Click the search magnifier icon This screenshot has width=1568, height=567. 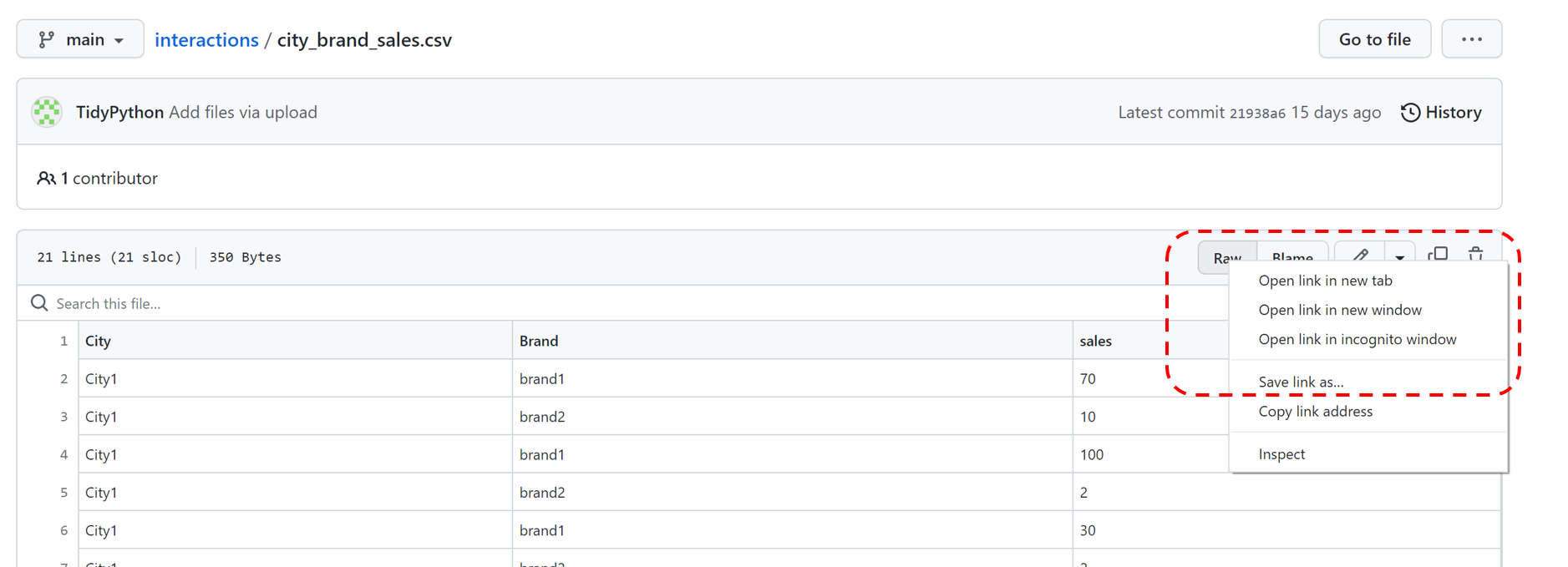pyautogui.click(x=39, y=302)
